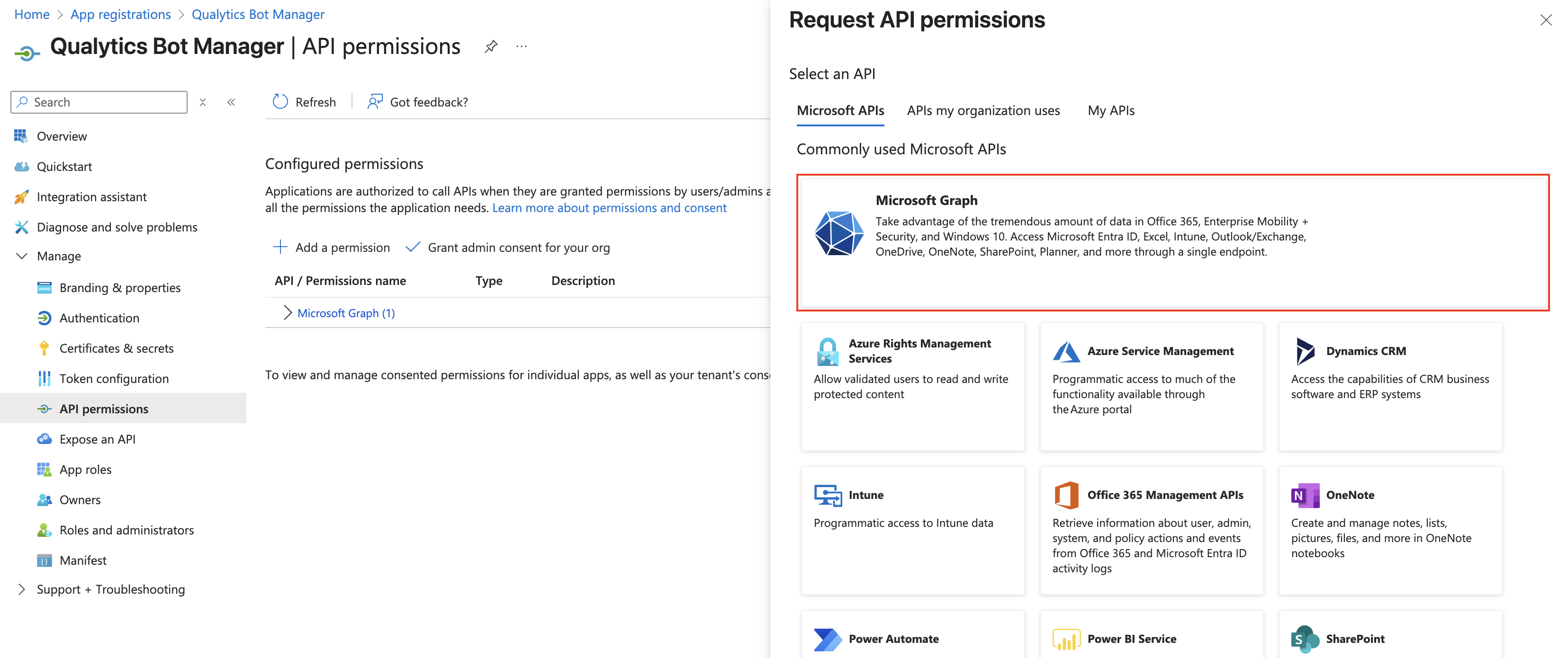Click the Intune monitor icon

coord(828,496)
